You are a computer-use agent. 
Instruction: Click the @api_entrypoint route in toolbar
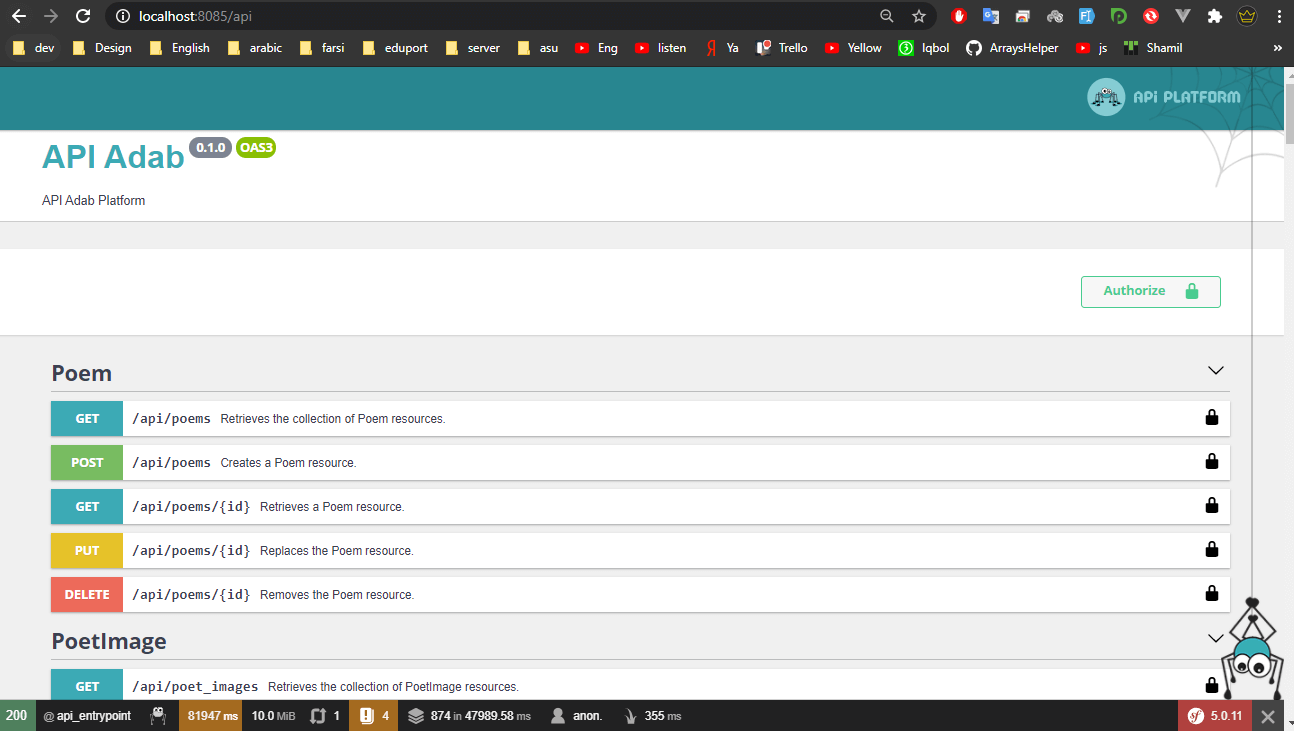[x=87, y=716]
